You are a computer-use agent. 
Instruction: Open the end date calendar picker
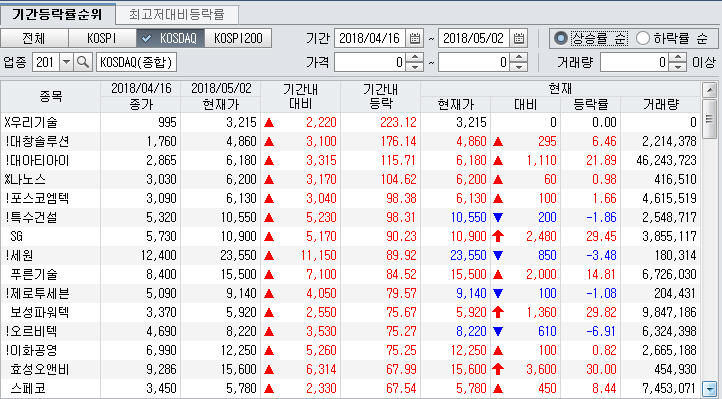(519, 38)
